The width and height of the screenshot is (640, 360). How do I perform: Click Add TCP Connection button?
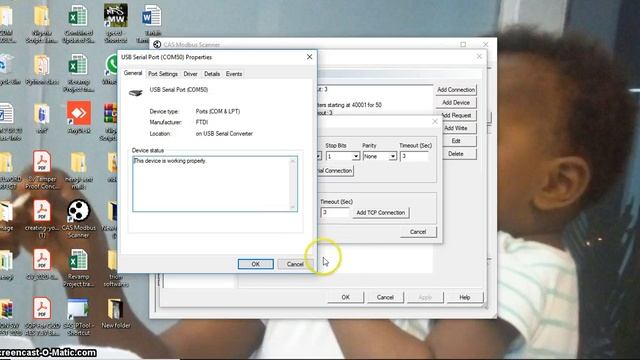(380, 213)
